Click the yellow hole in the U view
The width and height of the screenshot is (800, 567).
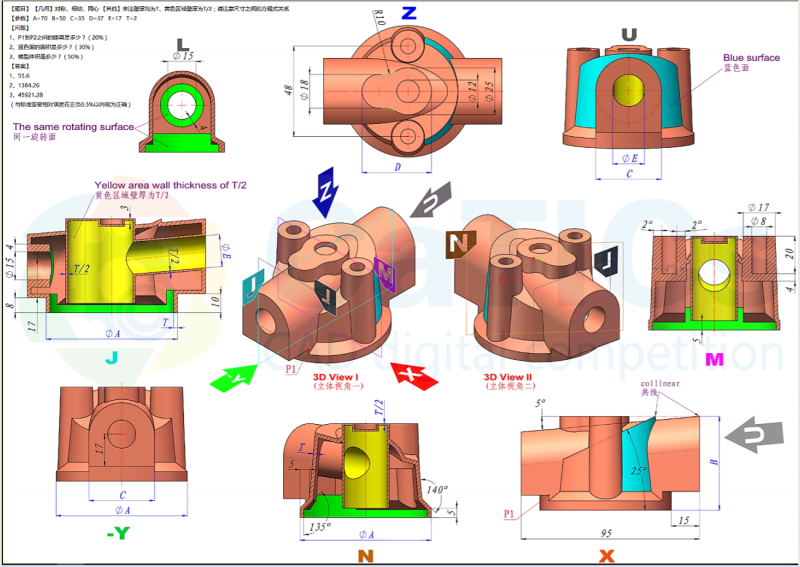pos(629,90)
